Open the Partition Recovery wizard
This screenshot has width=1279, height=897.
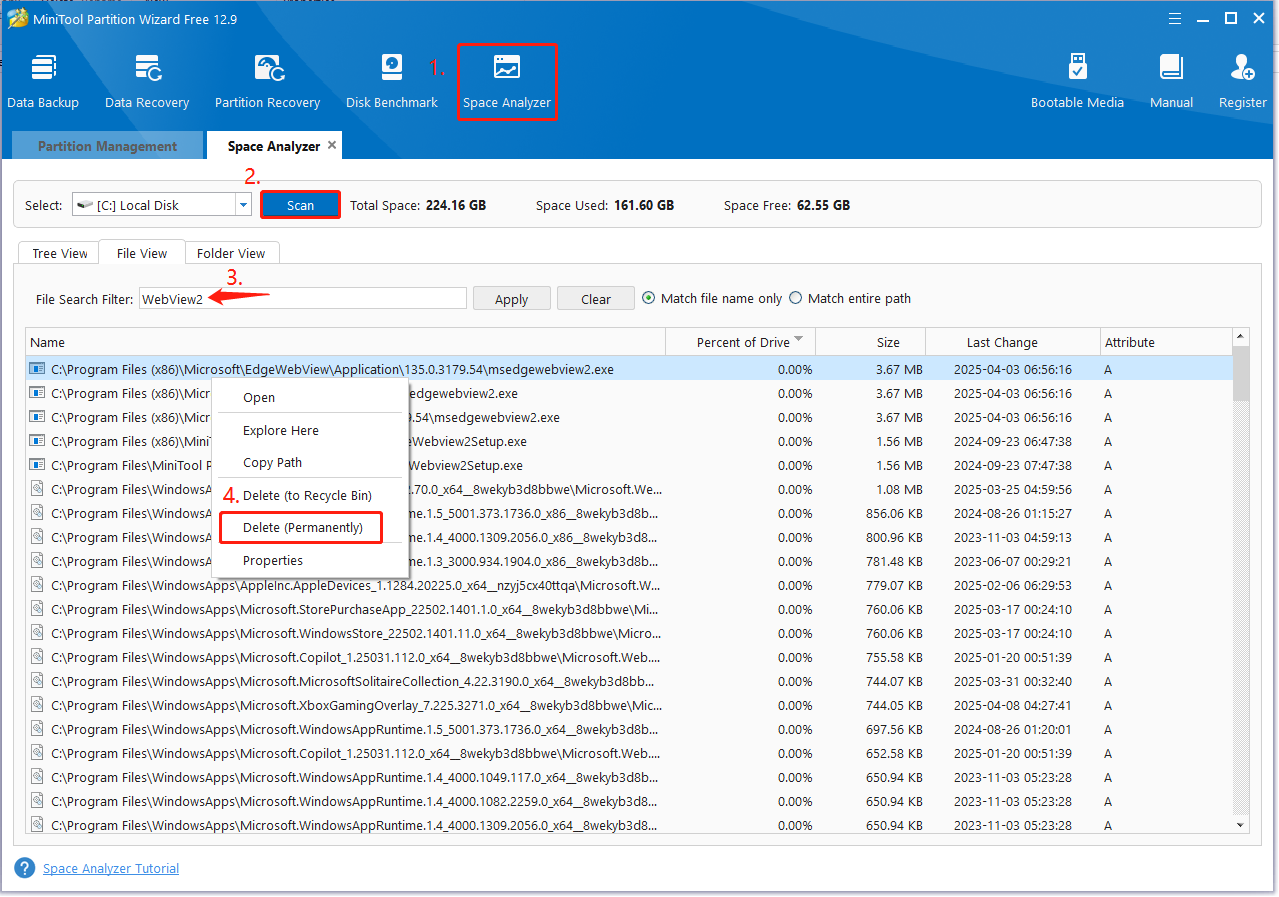267,81
